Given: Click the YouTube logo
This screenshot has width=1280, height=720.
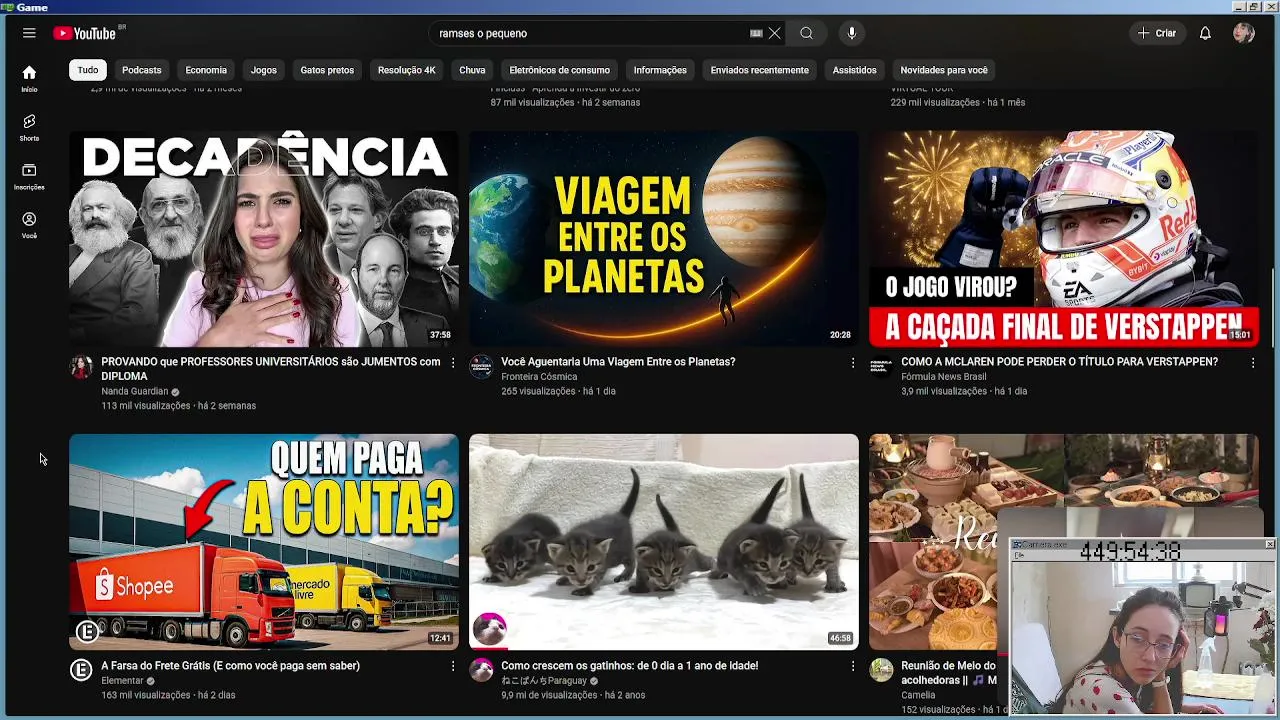Looking at the screenshot, I should [x=86, y=33].
